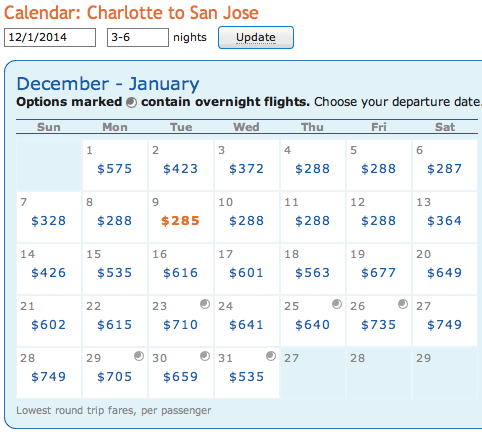Select the $328 fare on December 7

pyautogui.click(x=48, y=221)
